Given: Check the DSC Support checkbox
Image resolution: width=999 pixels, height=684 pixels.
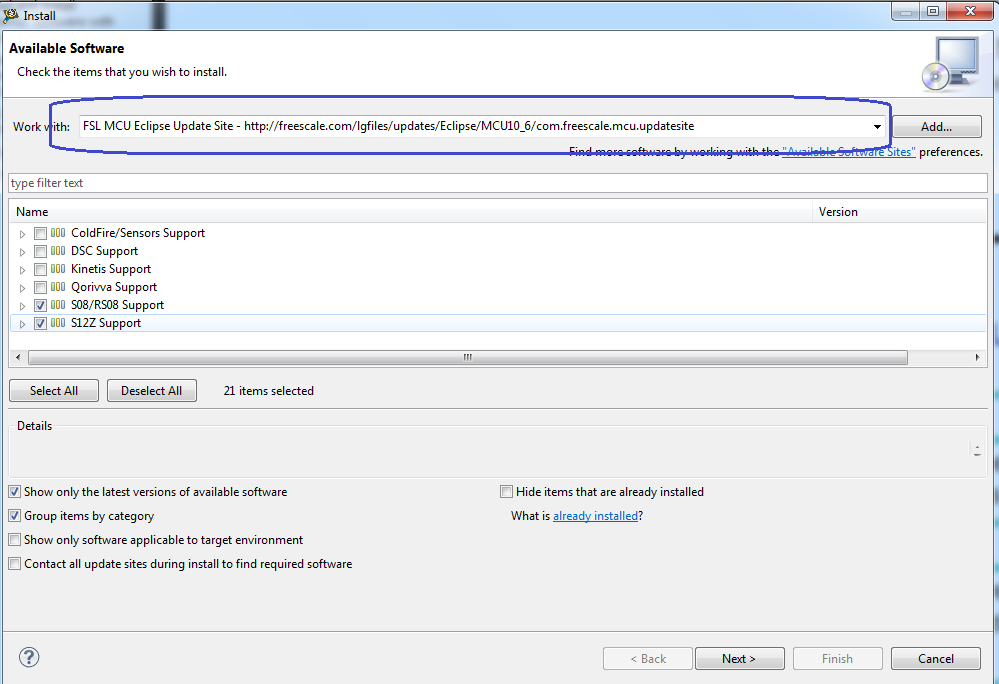Looking at the screenshot, I should point(40,252).
